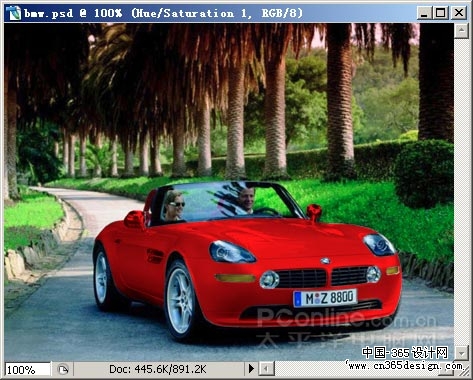Minimize the bmw.psd document window
473x380 pixels.
[x=424, y=13]
